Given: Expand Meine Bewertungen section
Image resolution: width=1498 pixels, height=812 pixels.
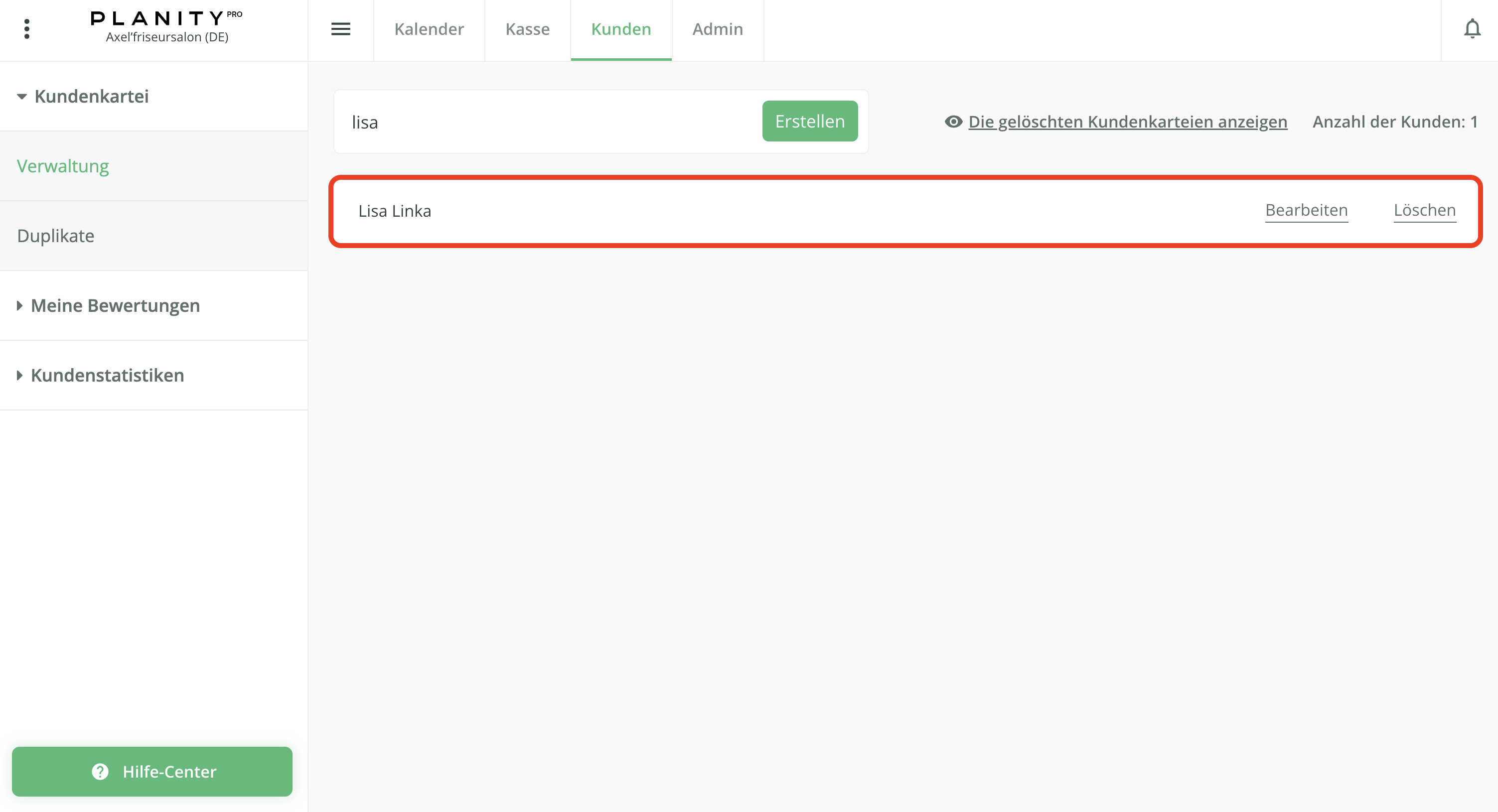Looking at the screenshot, I should click(20, 306).
